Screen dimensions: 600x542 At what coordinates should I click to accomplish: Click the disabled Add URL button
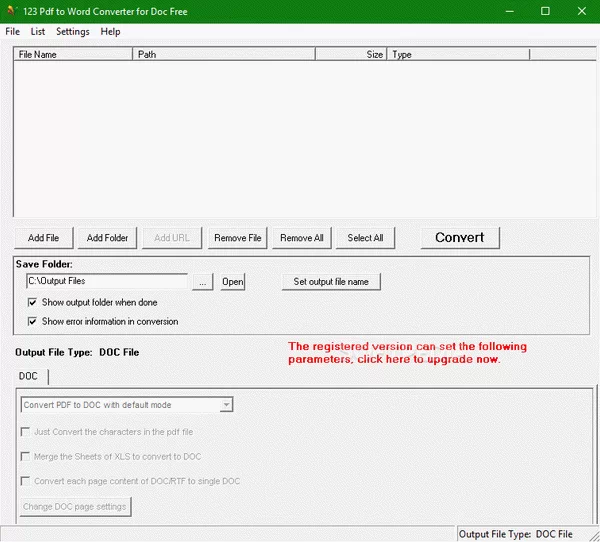click(172, 238)
